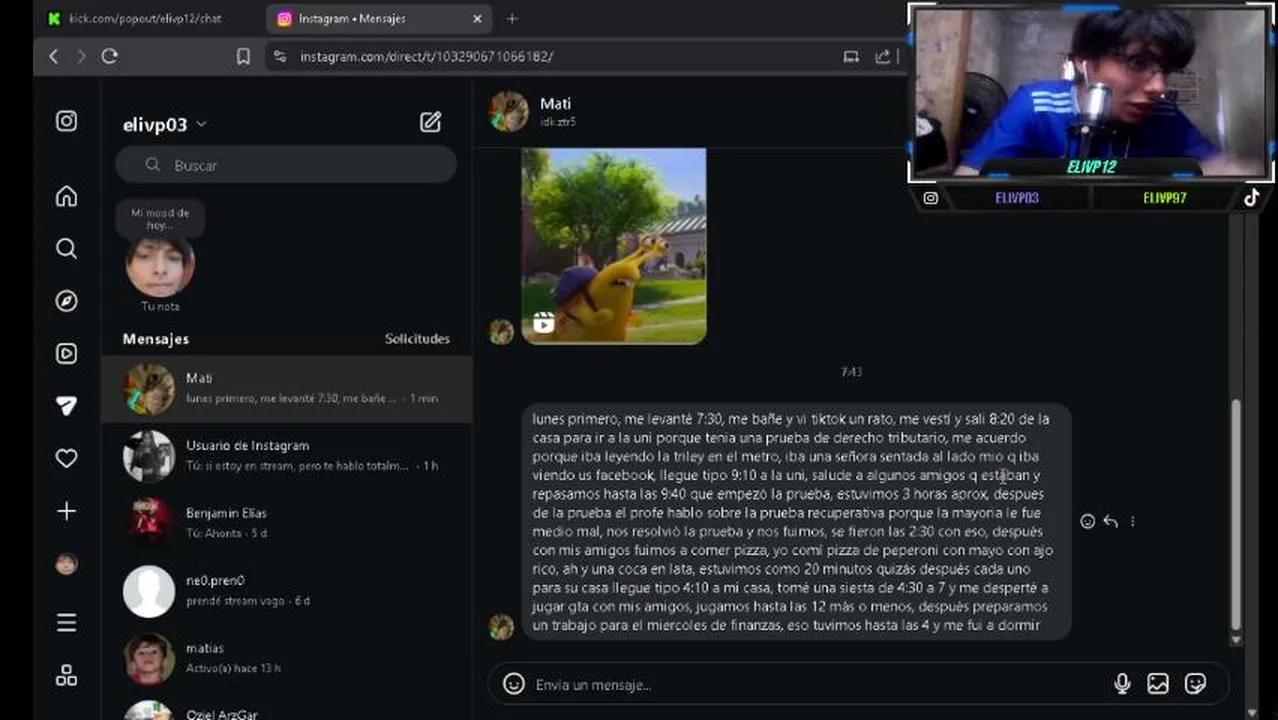Click chat scrollbar thumb
Viewport: 1278px width, 720px height.
pos(1236,513)
